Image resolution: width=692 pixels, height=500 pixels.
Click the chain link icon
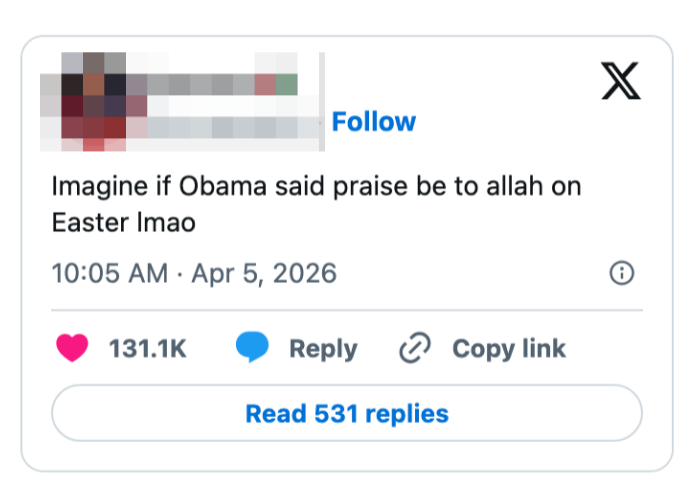point(414,348)
